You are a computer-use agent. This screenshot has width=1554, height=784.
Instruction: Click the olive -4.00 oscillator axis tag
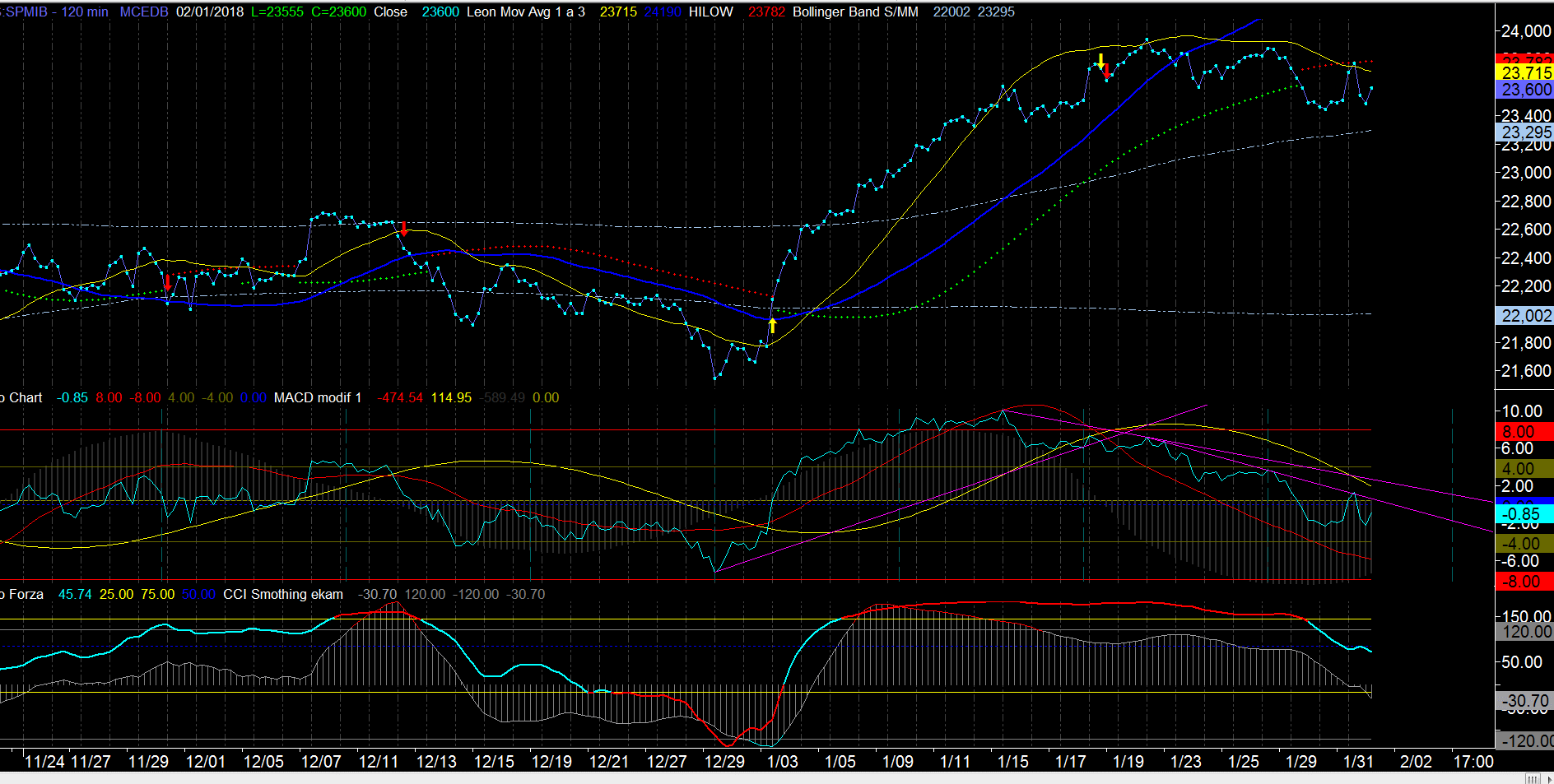1524,544
